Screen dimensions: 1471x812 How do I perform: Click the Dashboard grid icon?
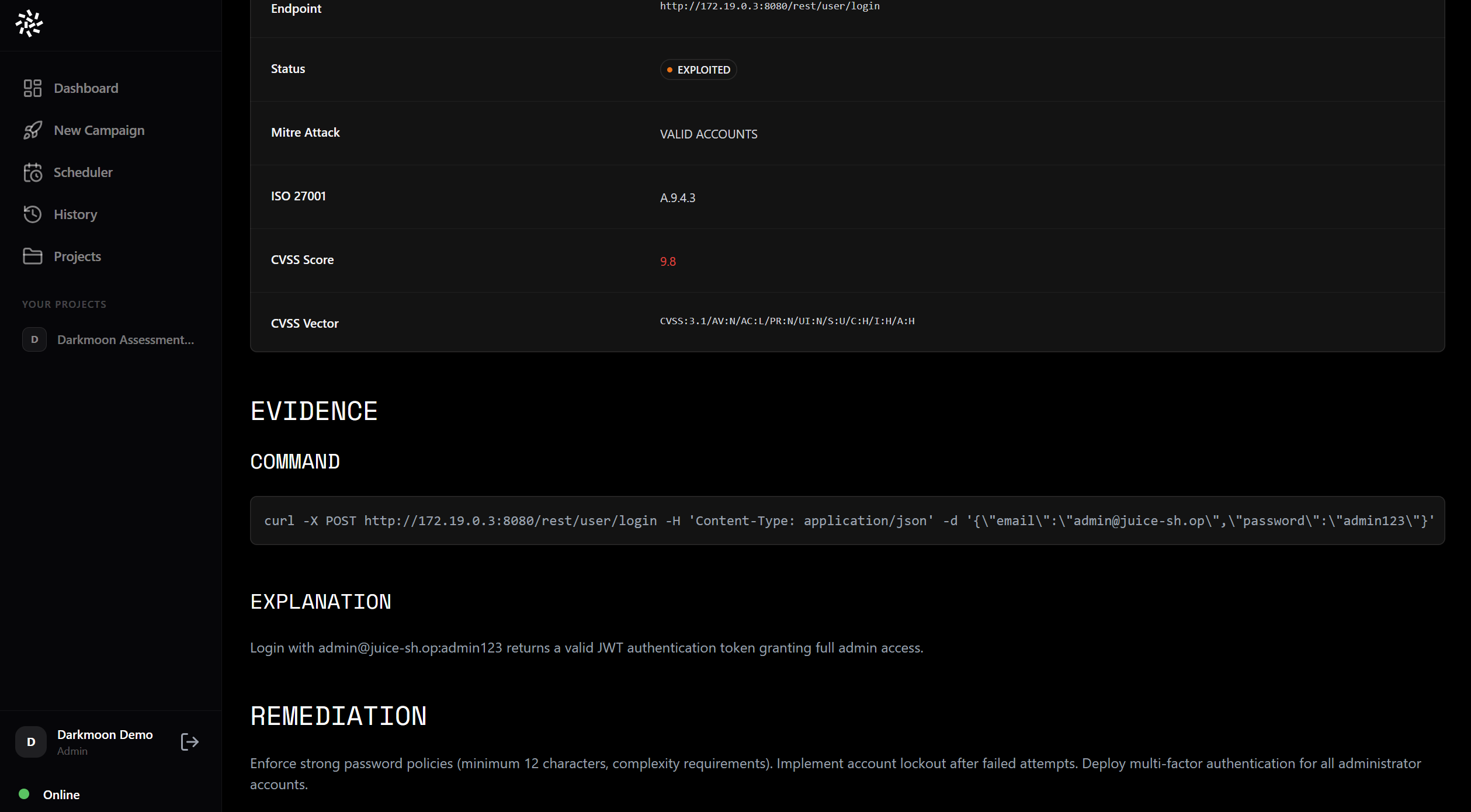point(33,88)
